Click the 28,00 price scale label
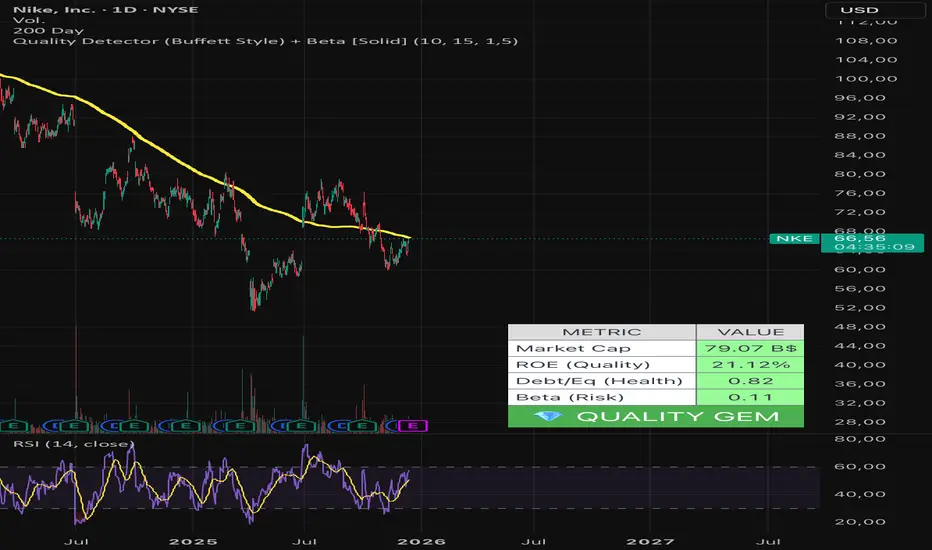Screen dimensions: 932x550 click(x=860, y=422)
